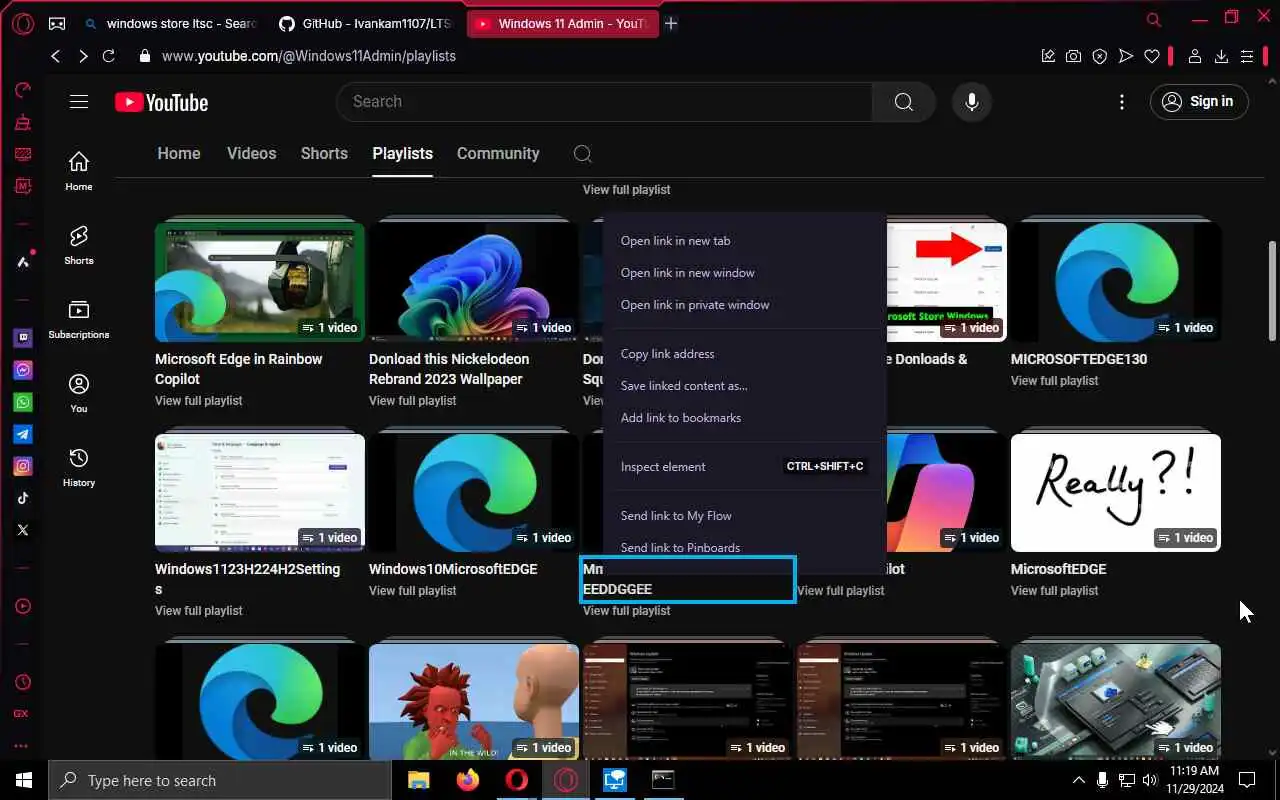The height and width of the screenshot is (800, 1280).
Task: Click the YouTube logo
Action: pos(161,102)
